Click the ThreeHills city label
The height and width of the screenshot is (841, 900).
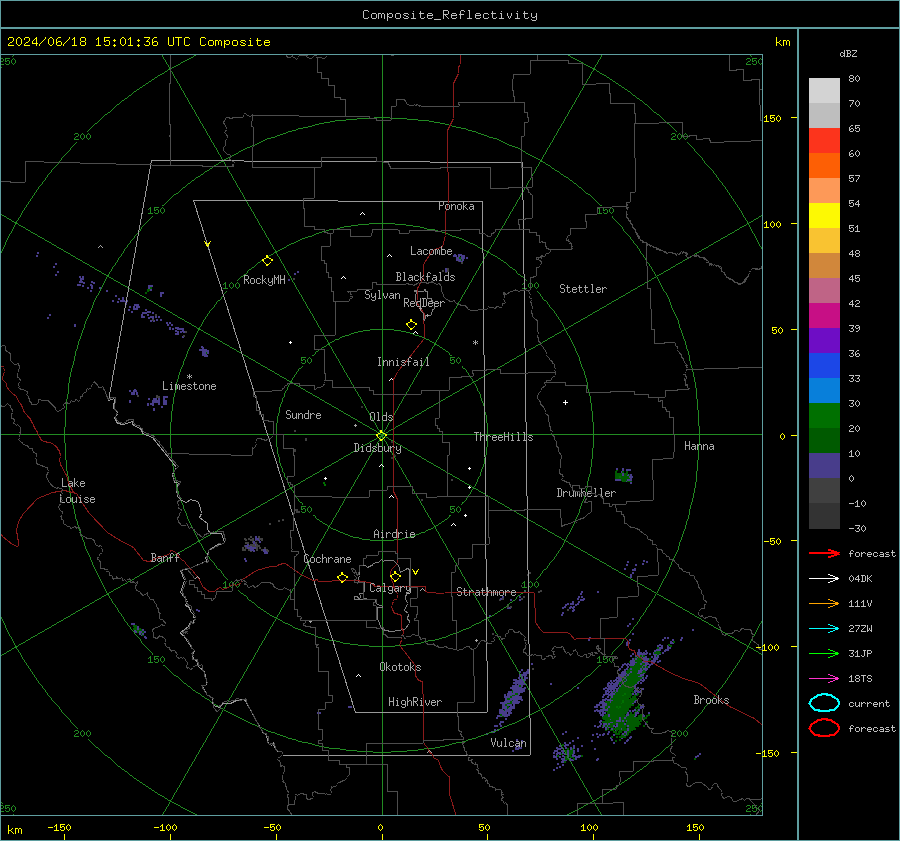pyautogui.click(x=503, y=437)
